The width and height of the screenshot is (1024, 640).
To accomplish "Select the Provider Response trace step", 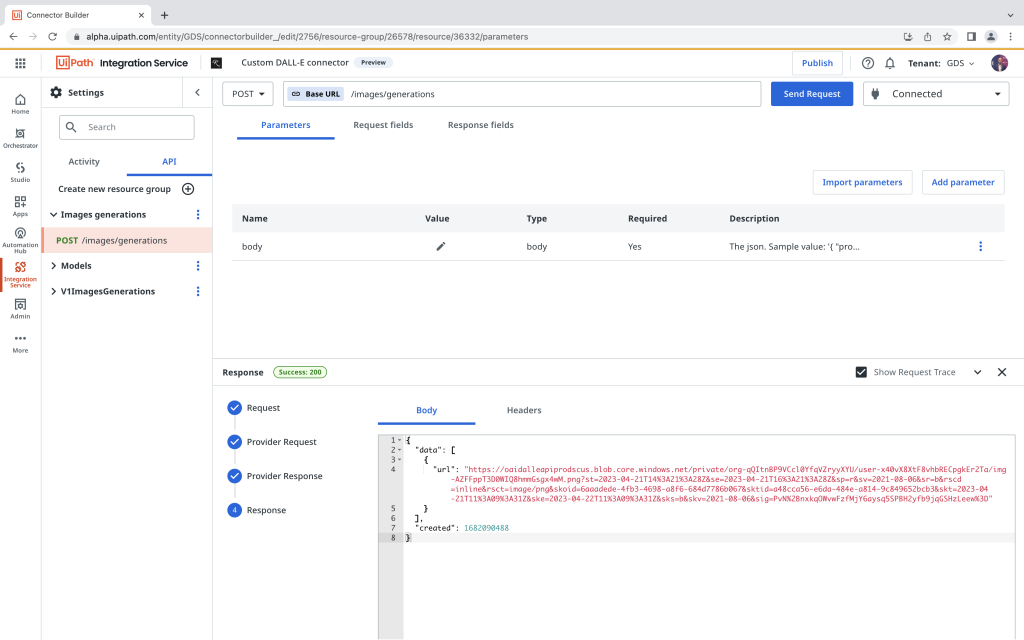I will 284,476.
